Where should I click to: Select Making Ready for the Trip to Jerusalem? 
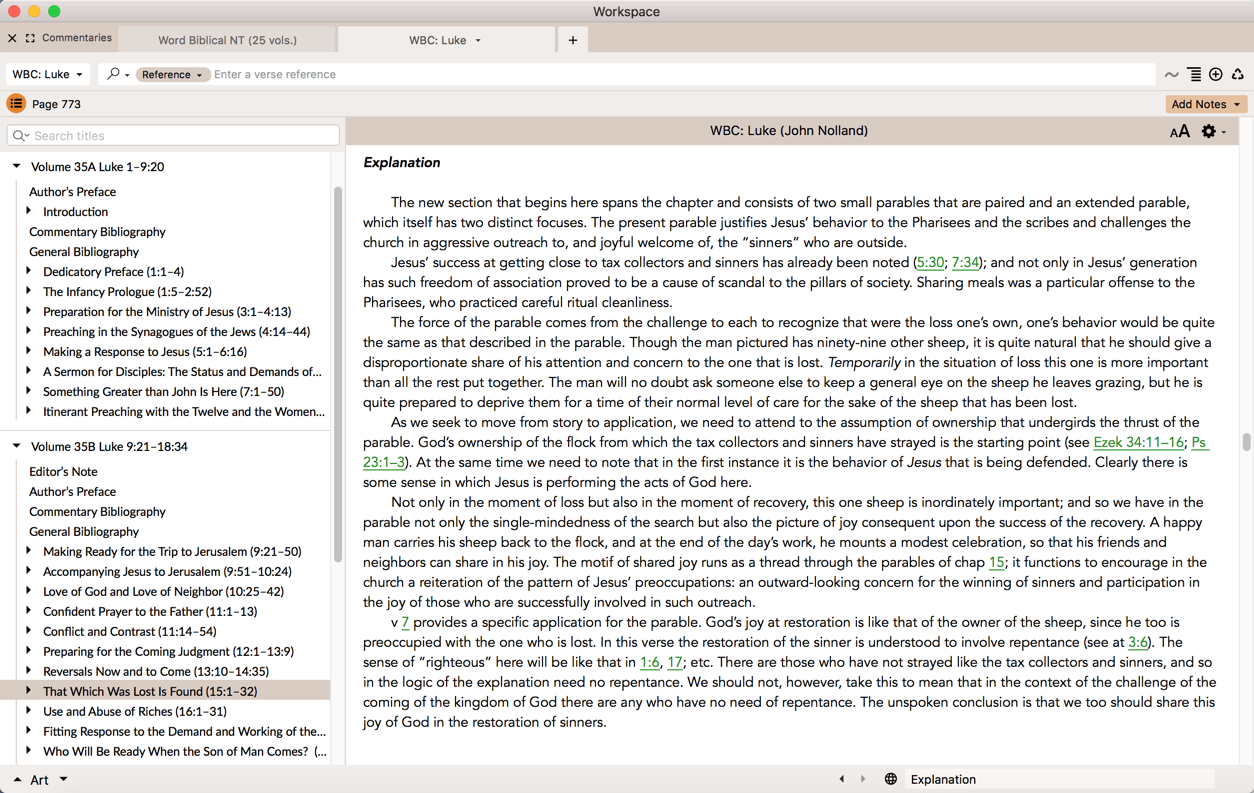pyautogui.click(x=172, y=551)
